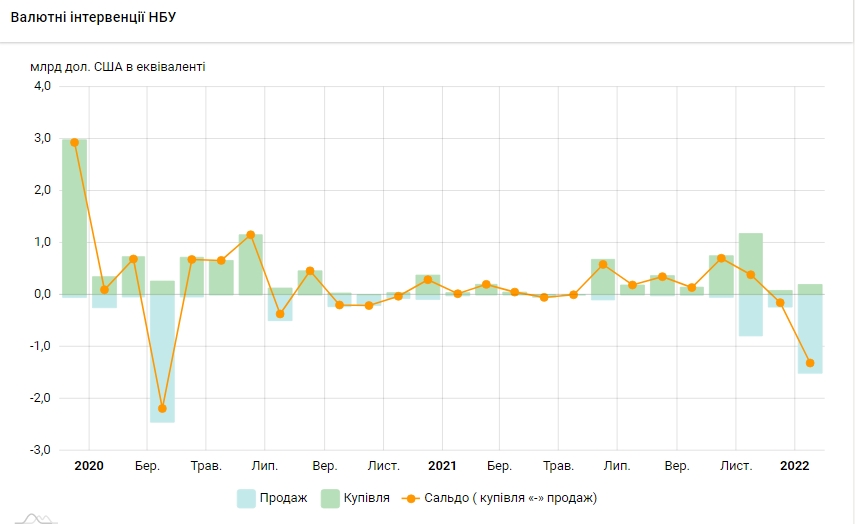Viewport: 855px width, 524px height.
Task: Select the last saldo point at chart's right end
Action: pyautogui.click(x=810, y=363)
